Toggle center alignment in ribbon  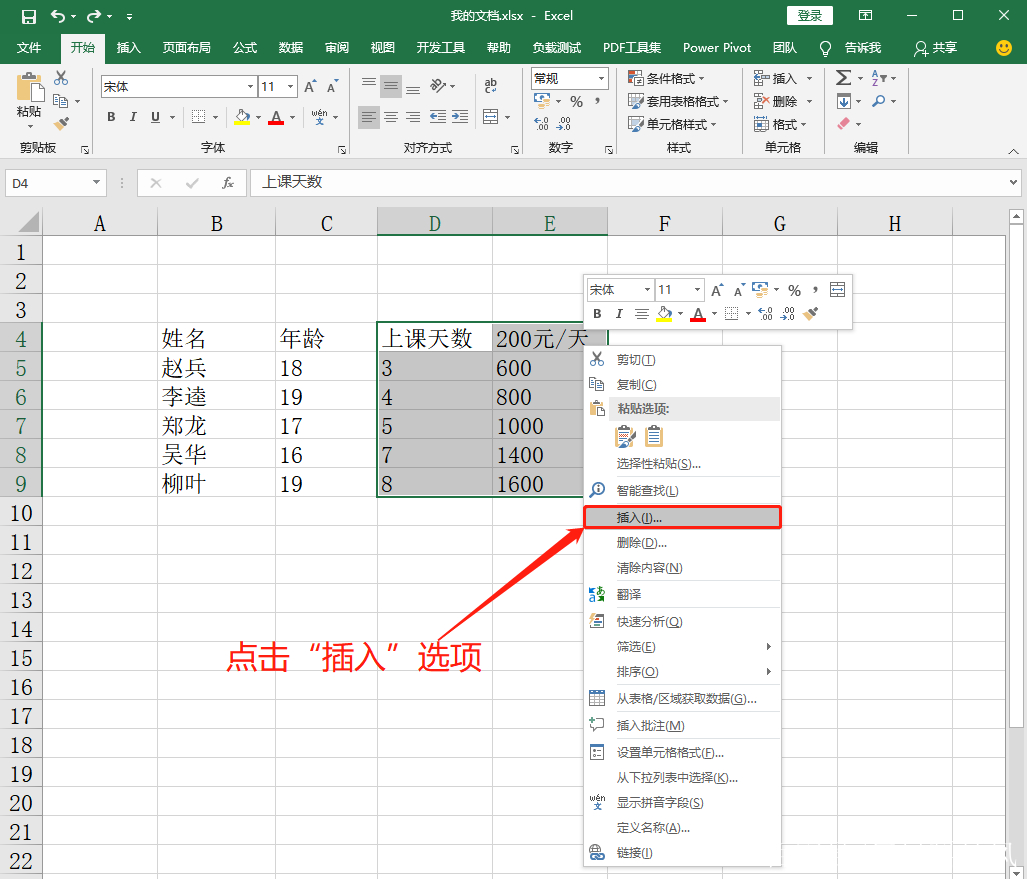(x=391, y=117)
